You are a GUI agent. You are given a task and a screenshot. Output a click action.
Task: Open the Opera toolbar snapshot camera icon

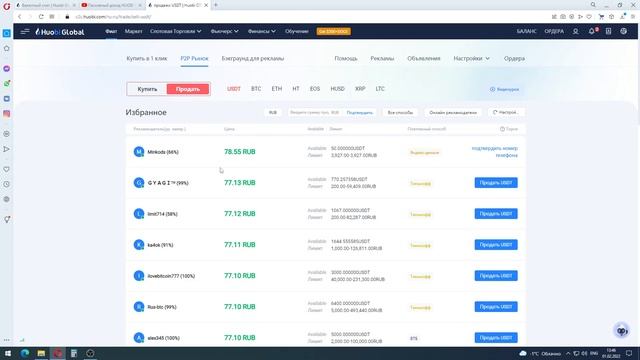coord(562,17)
